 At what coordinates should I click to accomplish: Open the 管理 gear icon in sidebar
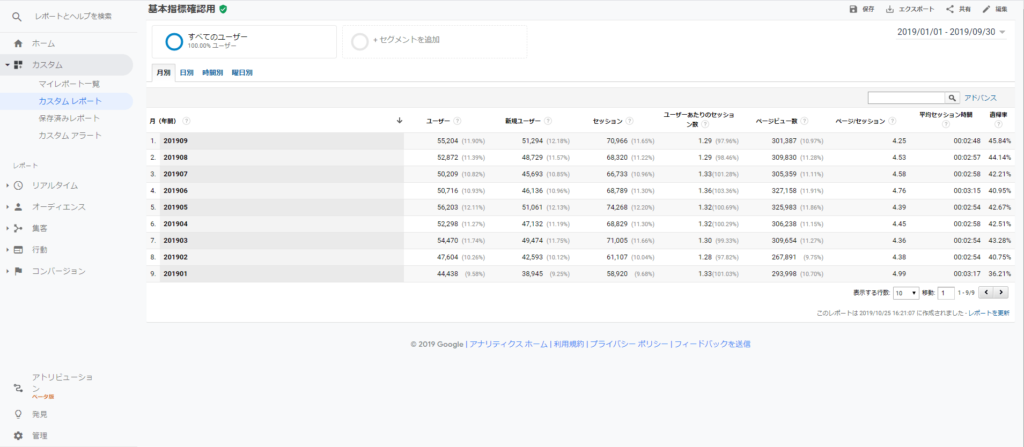18,436
